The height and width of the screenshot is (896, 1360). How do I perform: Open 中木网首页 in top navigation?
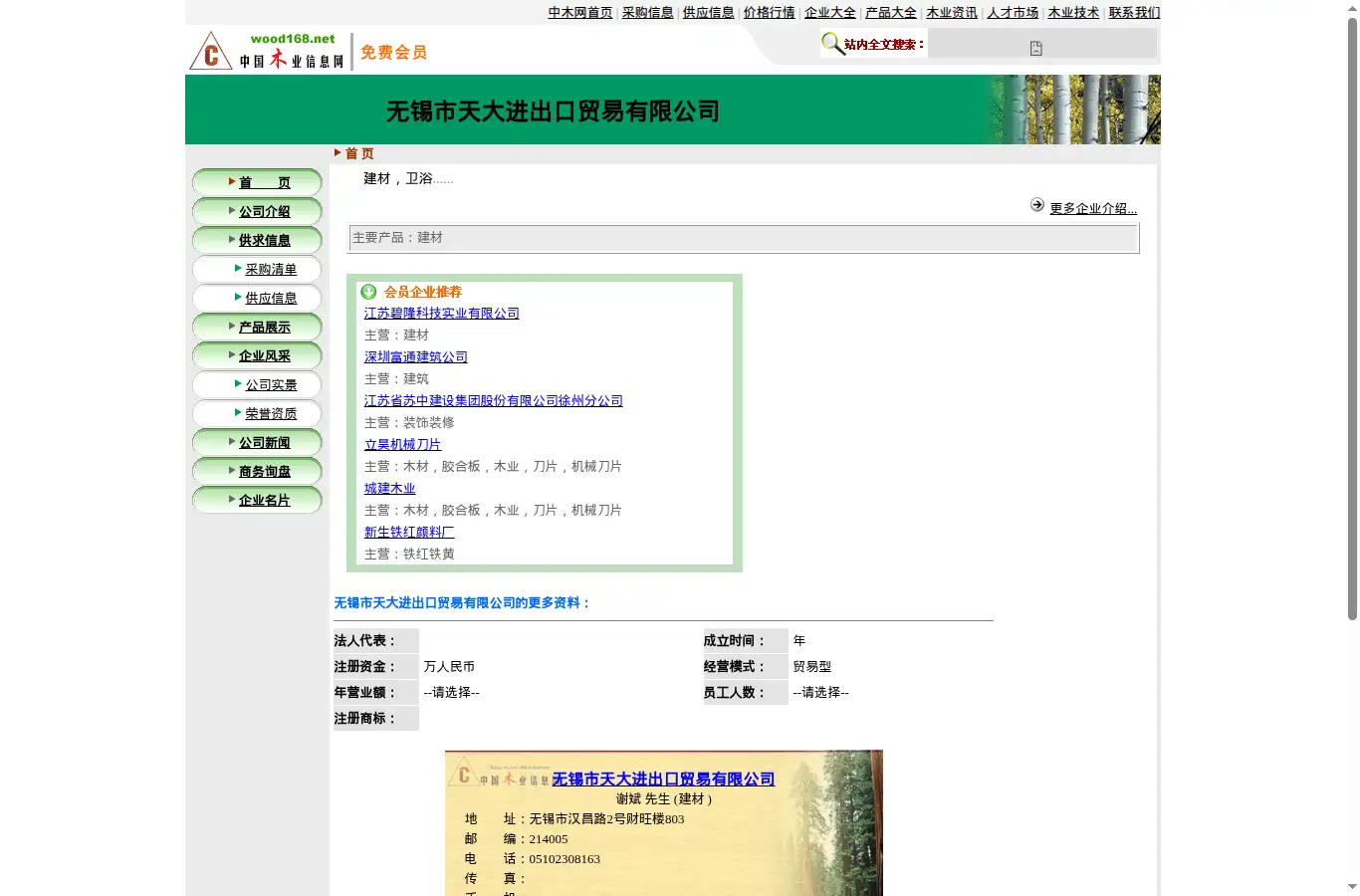coord(580,13)
